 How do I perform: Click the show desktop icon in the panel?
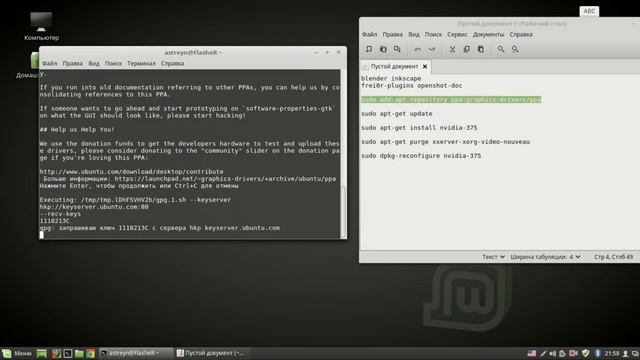pyautogui.click(x=42, y=353)
